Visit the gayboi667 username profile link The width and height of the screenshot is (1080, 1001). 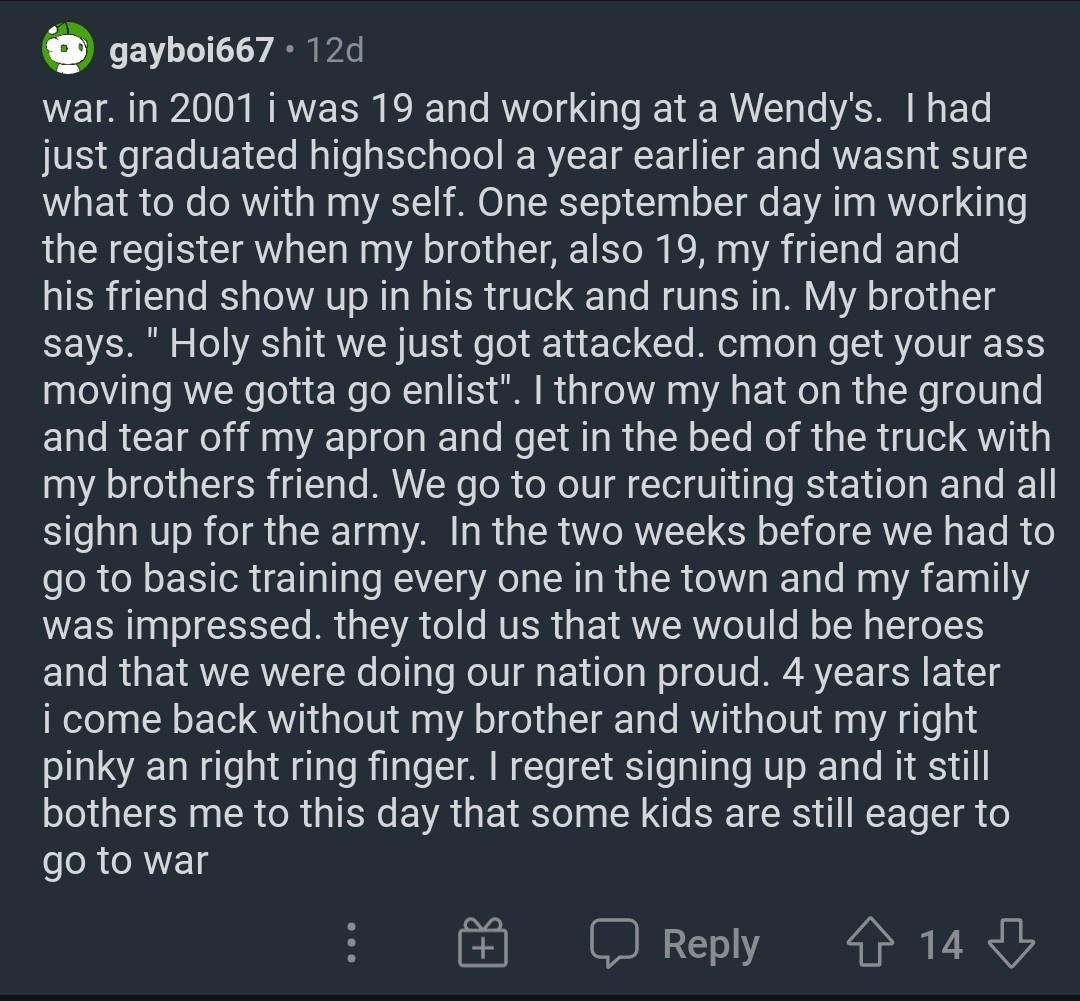pos(191,50)
